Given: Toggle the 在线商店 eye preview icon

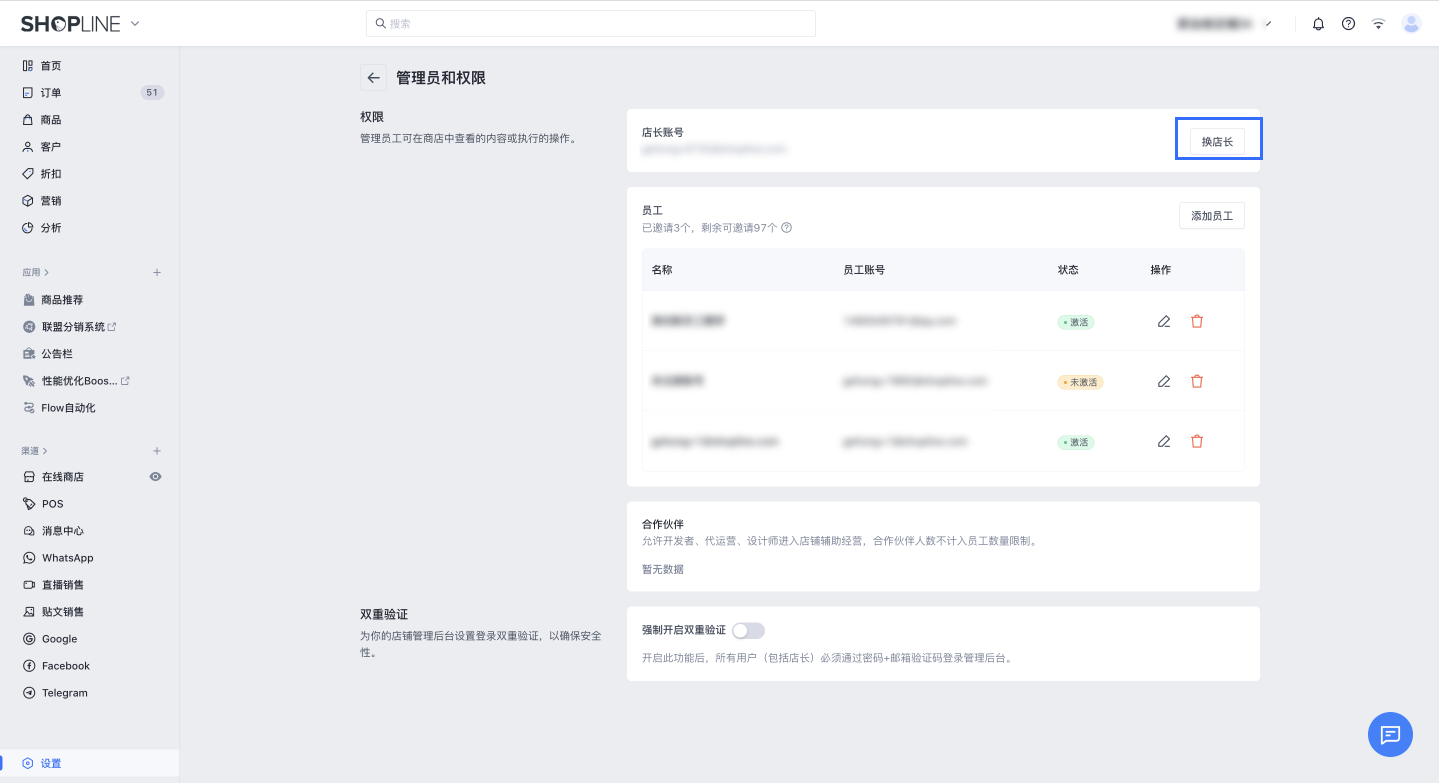Looking at the screenshot, I should point(155,477).
